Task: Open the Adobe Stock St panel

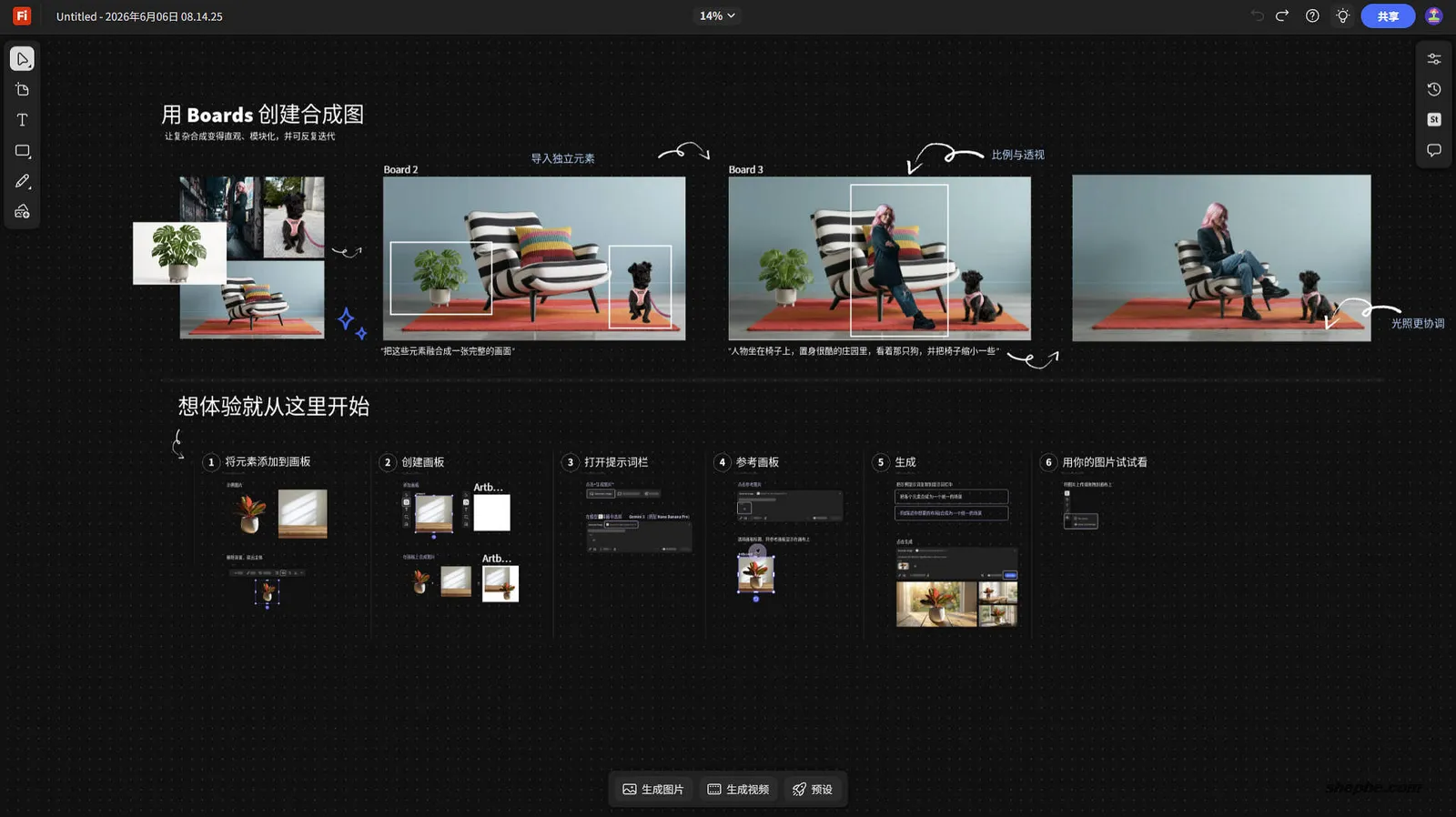Action: 1433,119
